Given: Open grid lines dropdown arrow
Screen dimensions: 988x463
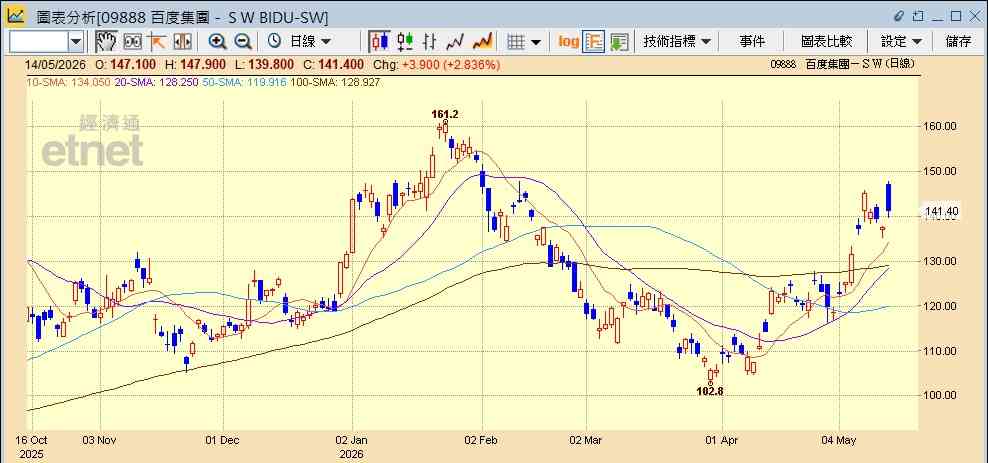Looking at the screenshot, I should click(536, 42).
